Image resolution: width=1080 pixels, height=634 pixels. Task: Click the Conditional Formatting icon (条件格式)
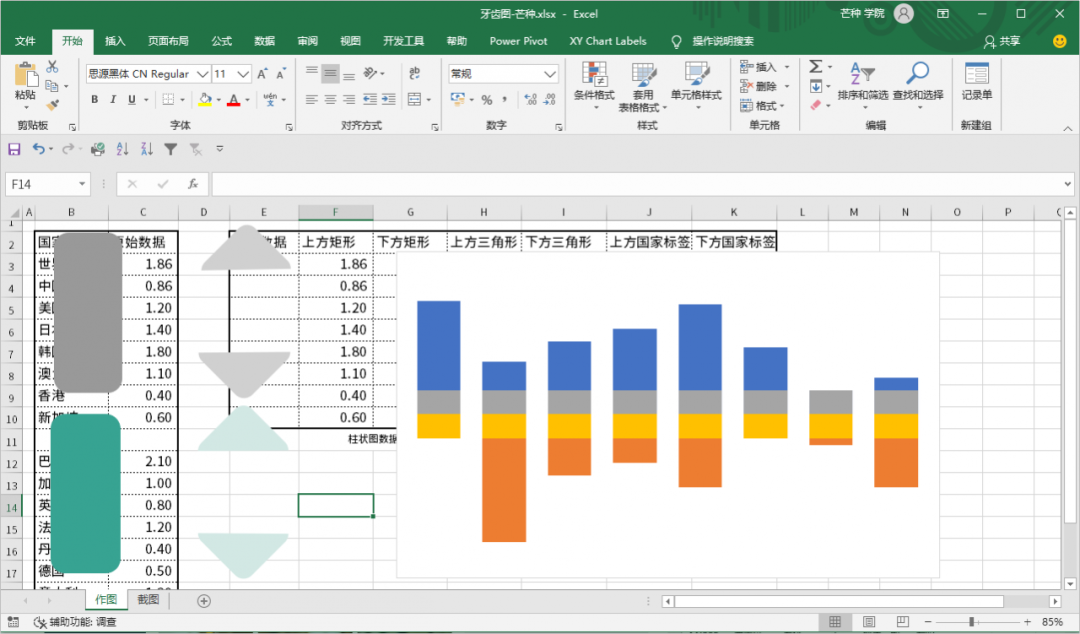[594, 80]
